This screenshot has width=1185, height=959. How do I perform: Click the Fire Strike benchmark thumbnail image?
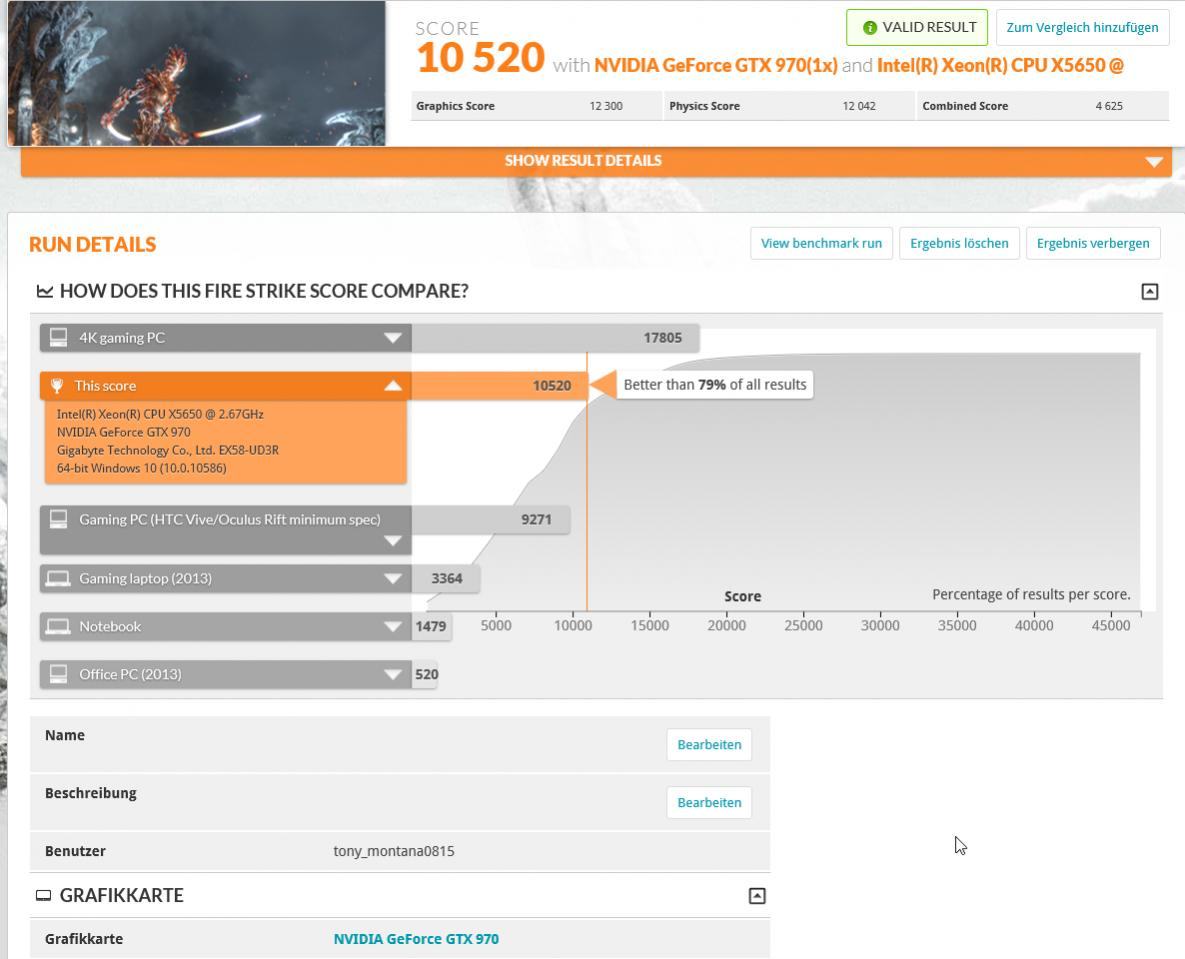pyautogui.click(x=196, y=73)
